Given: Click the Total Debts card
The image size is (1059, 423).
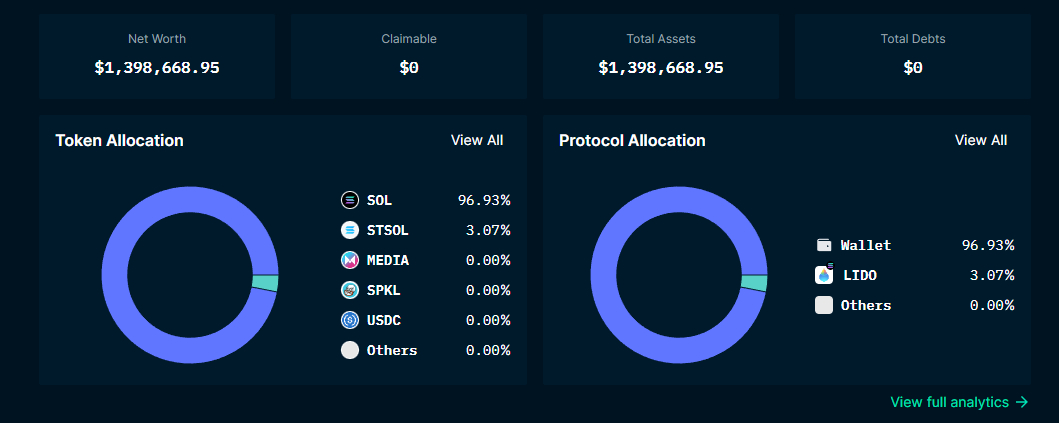Looking at the screenshot, I should [913, 56].
